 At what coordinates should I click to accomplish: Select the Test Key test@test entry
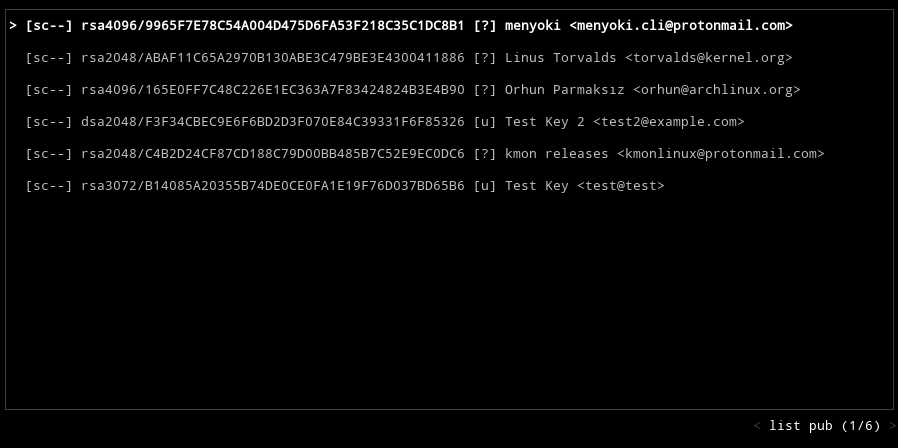[345, 186]
